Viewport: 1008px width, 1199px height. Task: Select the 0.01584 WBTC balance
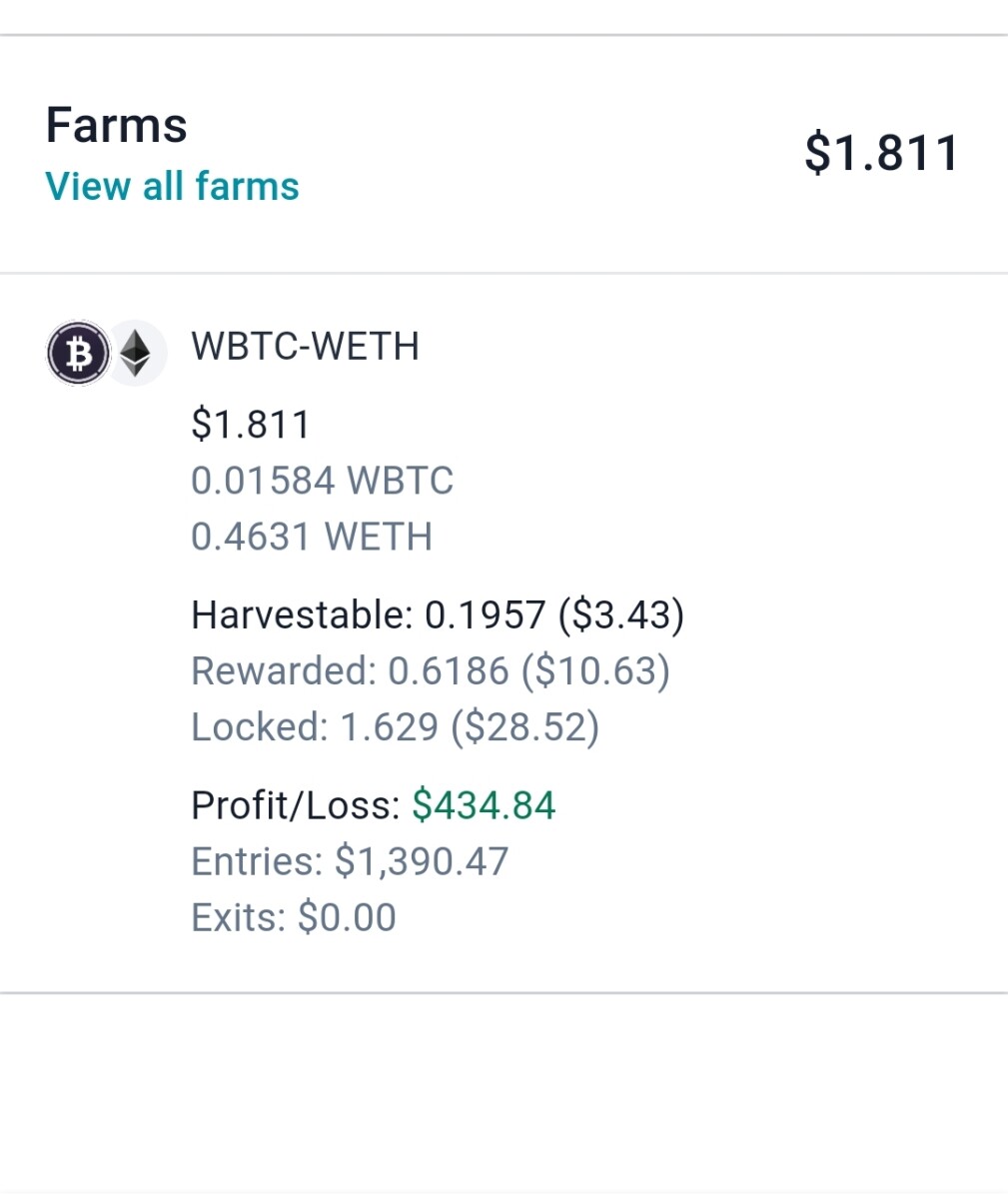322,481
